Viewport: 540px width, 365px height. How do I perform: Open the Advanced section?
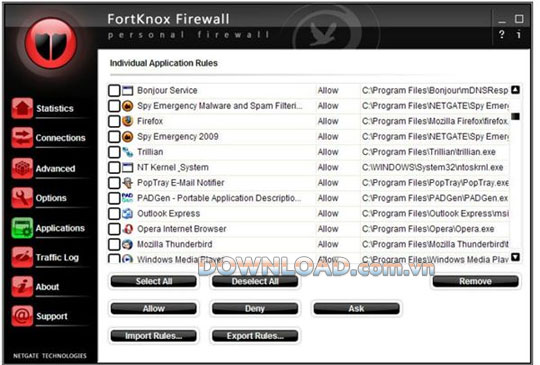55,169
